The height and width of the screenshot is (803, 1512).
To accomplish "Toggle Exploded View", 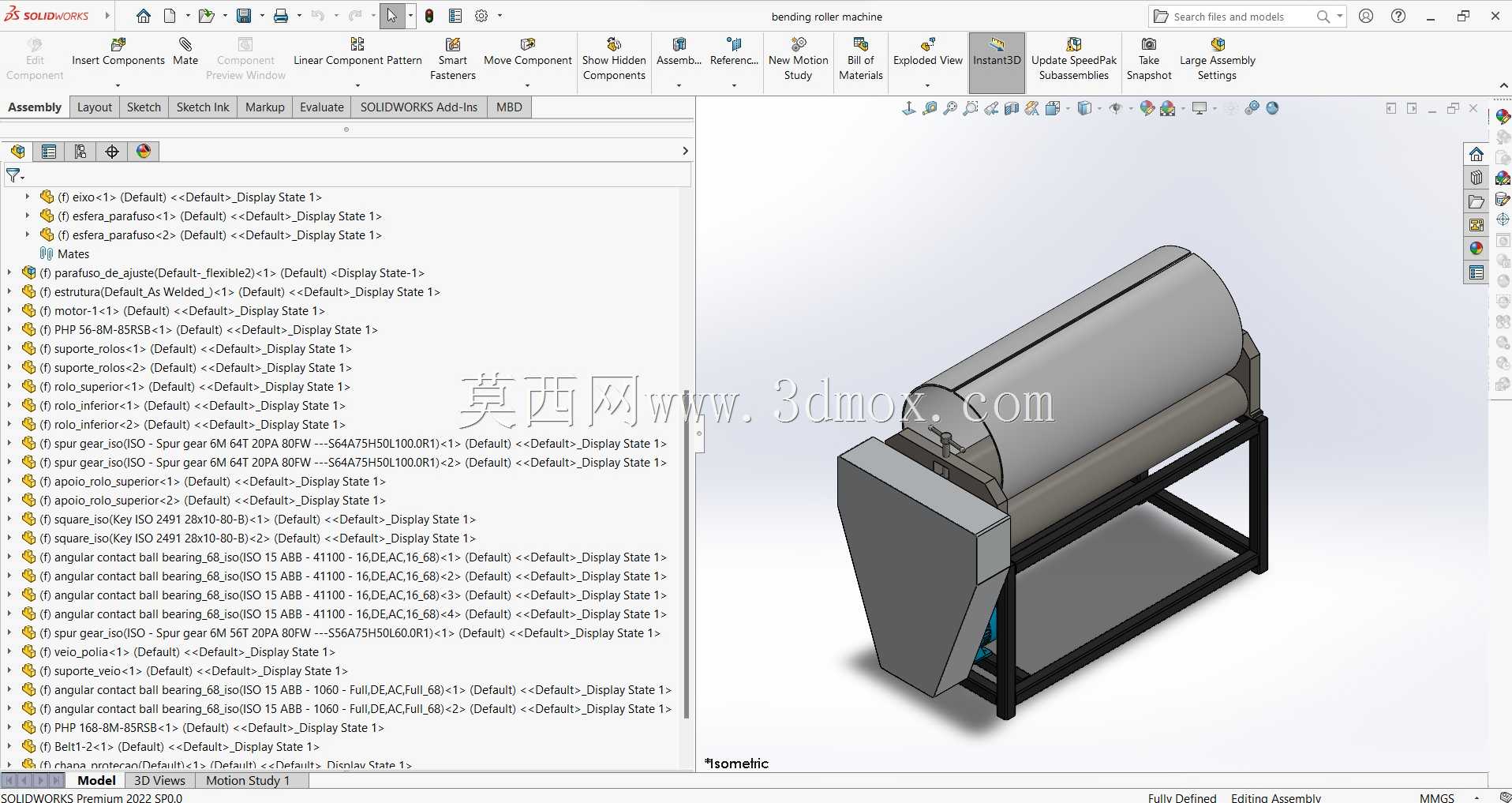I will pyautogui.click(x=927, y=53).
